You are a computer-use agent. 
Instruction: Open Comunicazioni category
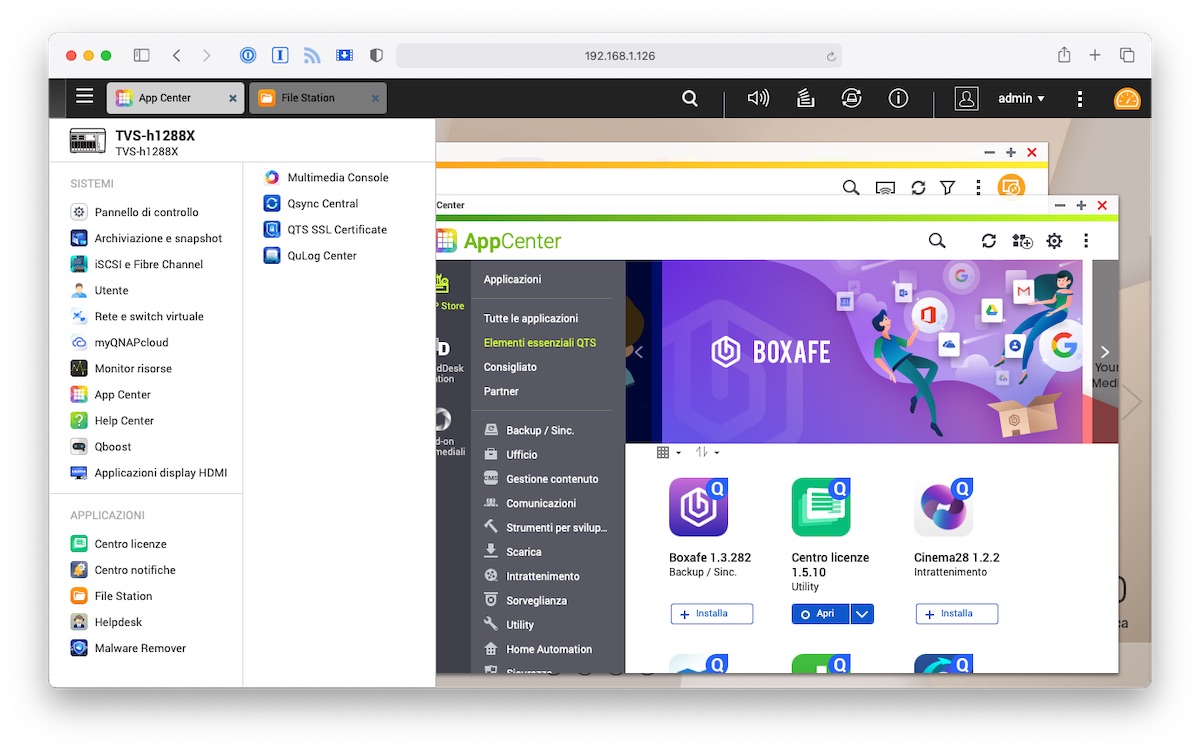coord(530,503)
